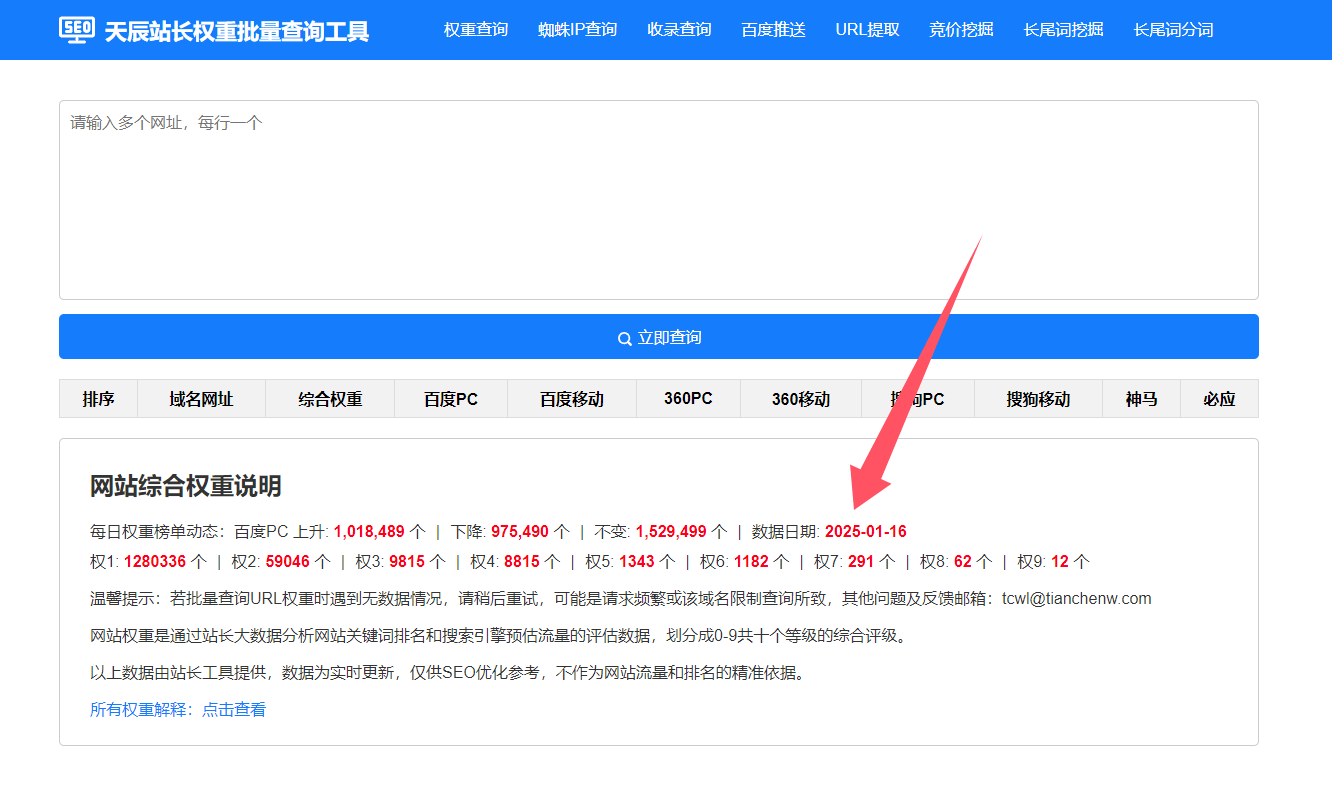Click the 综合权重 column header
Screen dimensions: 1332x809
click(330, 399)
